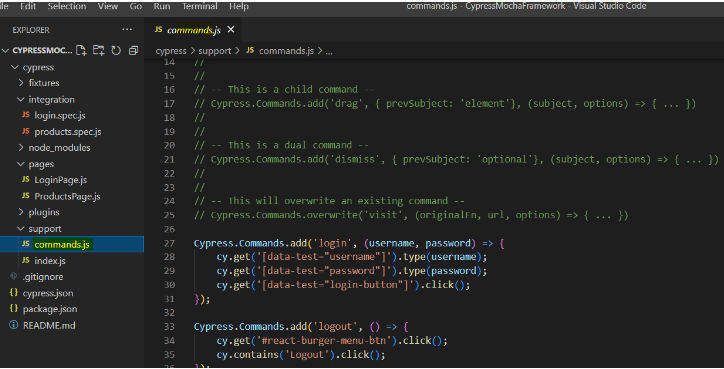Click 'login' string on line 27

coord(332,243)
